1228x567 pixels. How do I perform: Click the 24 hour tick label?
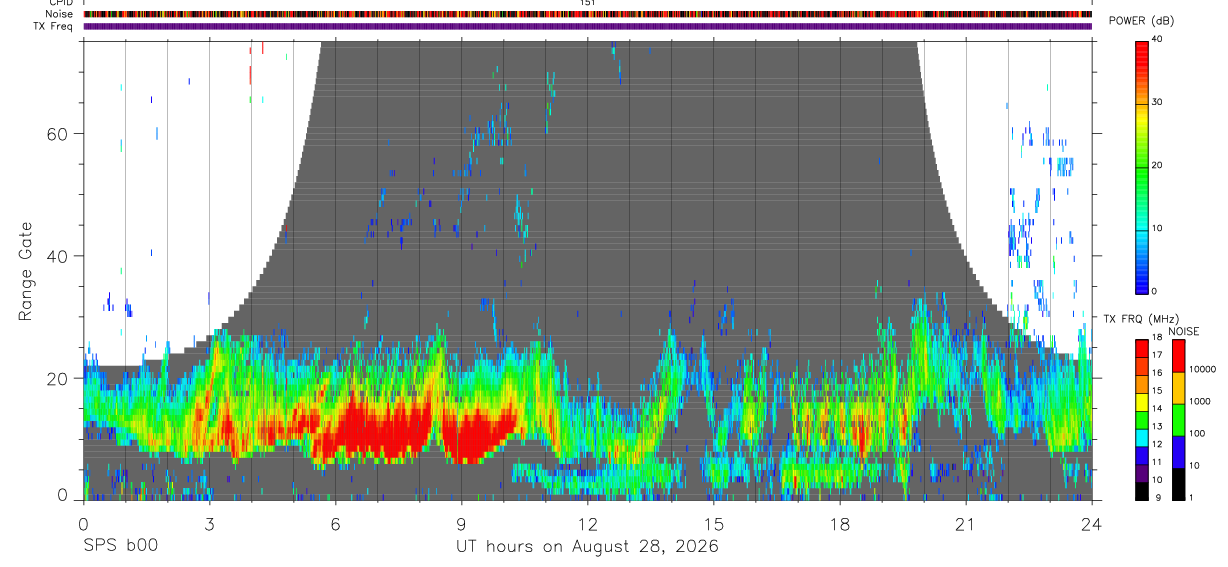(1092, 523)
